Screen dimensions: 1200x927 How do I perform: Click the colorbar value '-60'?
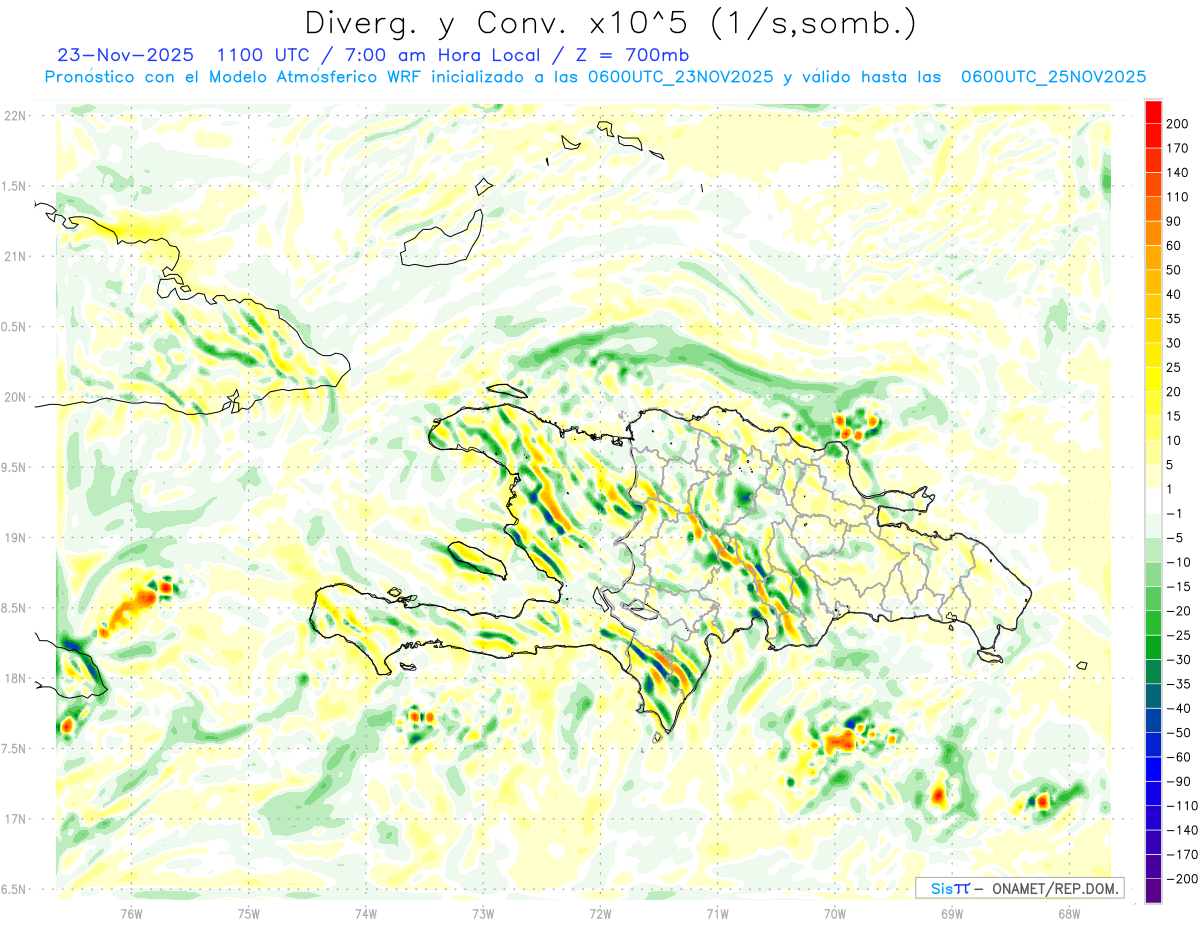pos(1180,758)
